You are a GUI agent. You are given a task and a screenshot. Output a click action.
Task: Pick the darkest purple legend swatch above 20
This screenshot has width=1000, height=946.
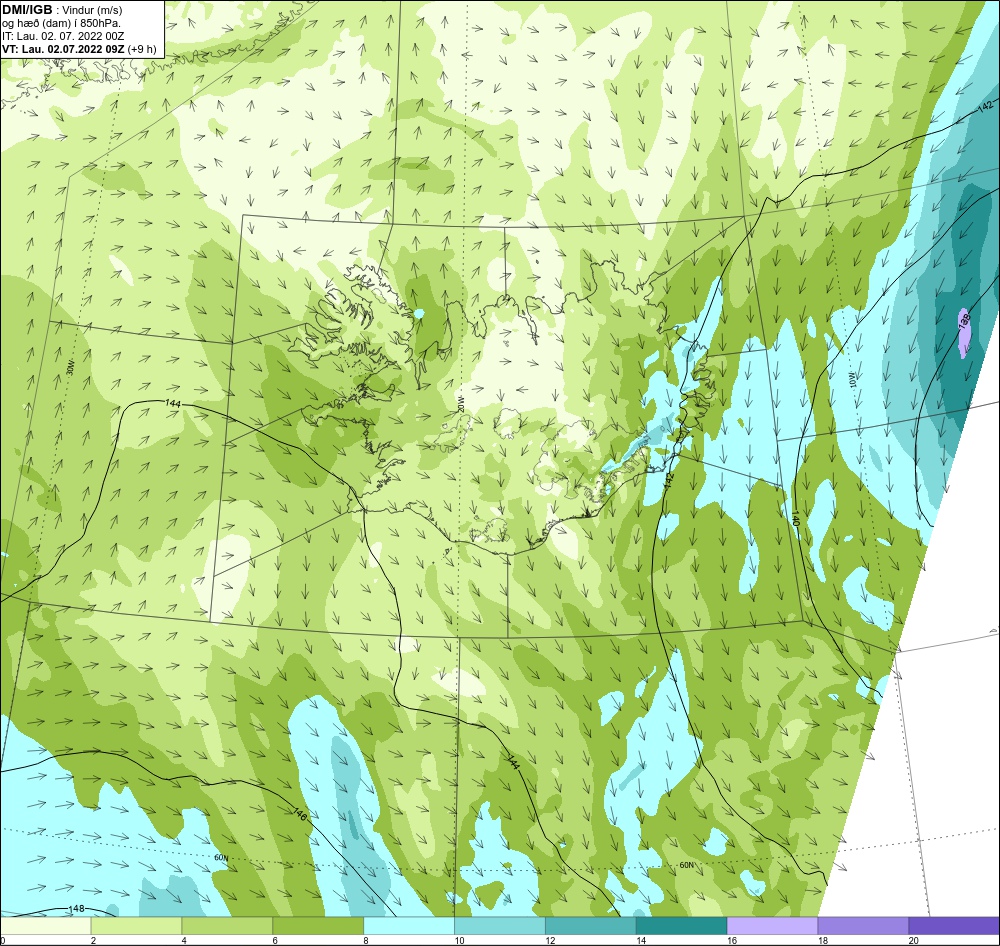click(954, 925)
